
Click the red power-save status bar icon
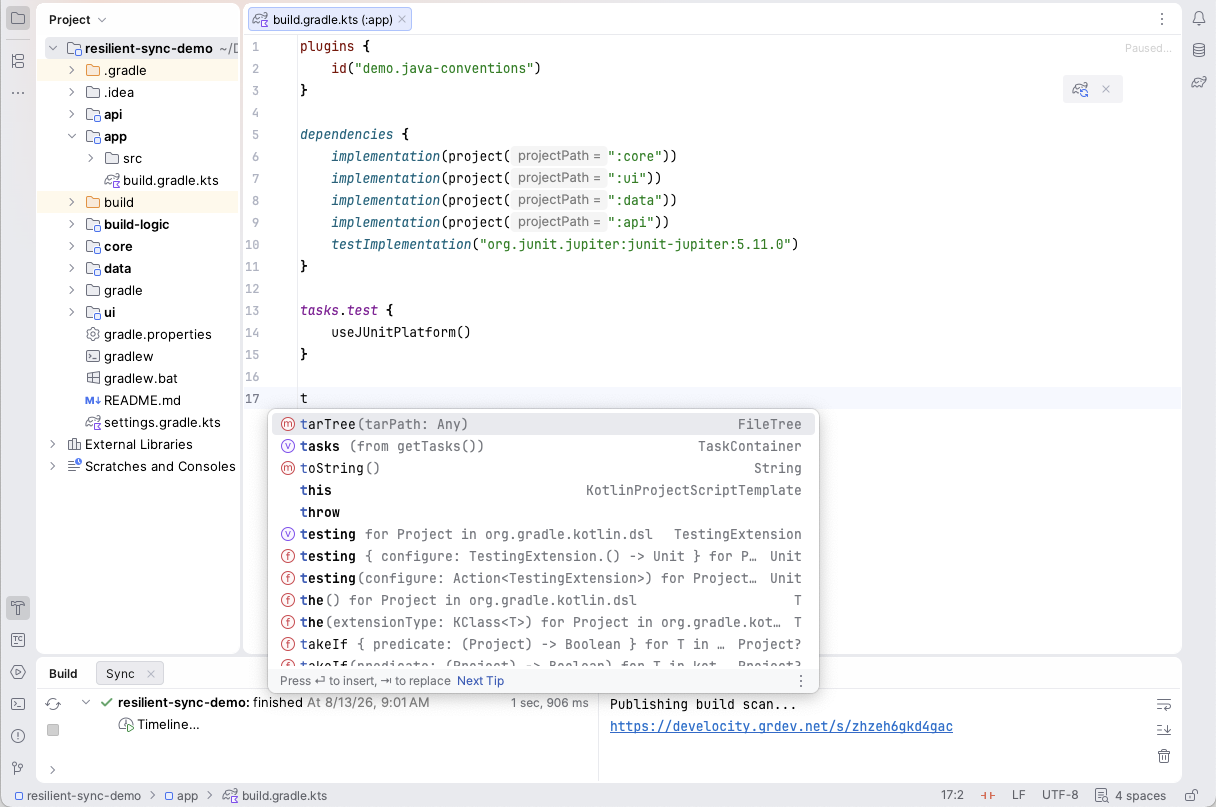pos(987,796)
